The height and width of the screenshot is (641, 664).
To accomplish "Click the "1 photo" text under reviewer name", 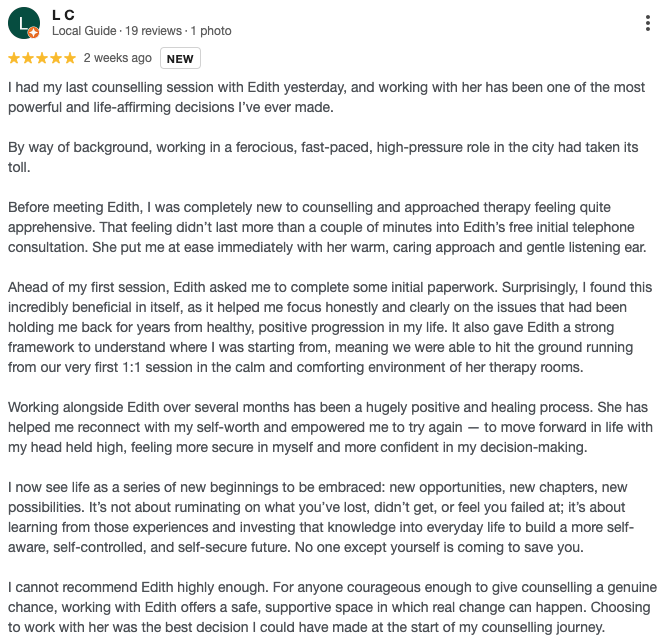I will 208,31.
